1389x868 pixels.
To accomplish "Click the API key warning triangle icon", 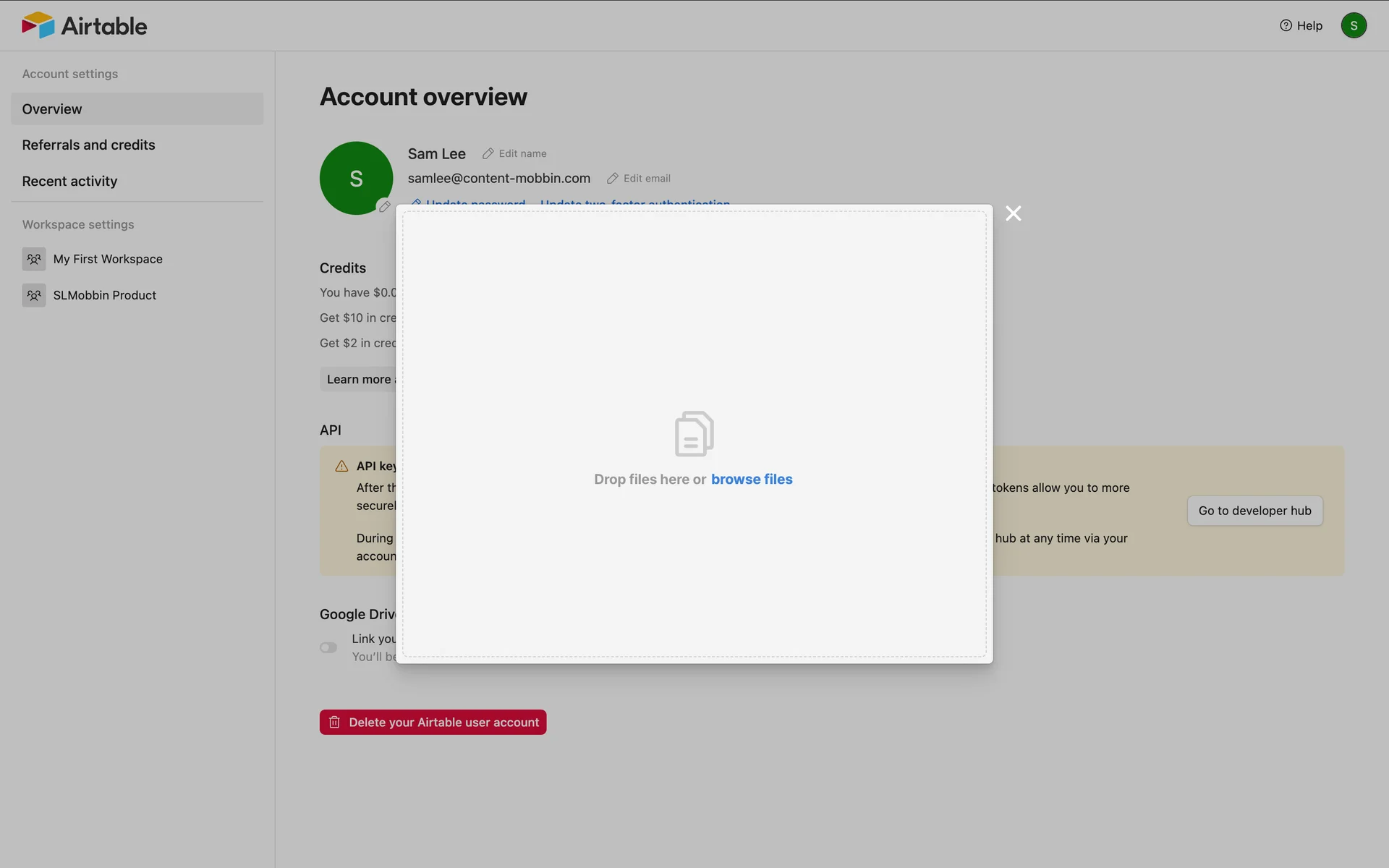I will tap(341, 466).
